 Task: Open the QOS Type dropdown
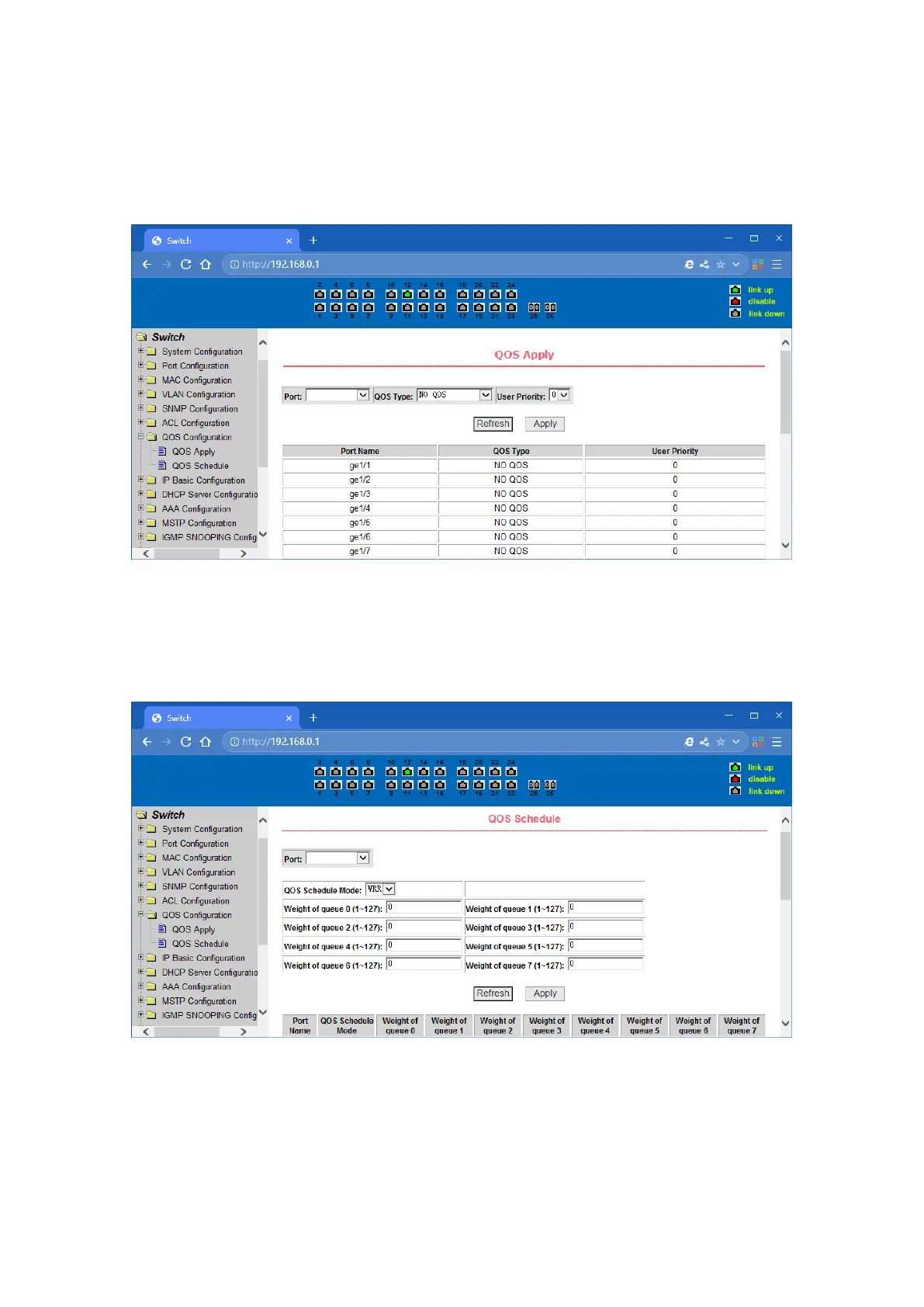point(455,395)
